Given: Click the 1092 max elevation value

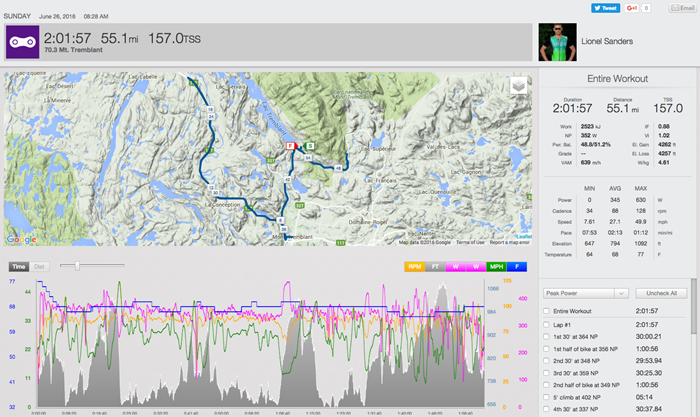Looking at the screenshot, I should pos(641,244).
